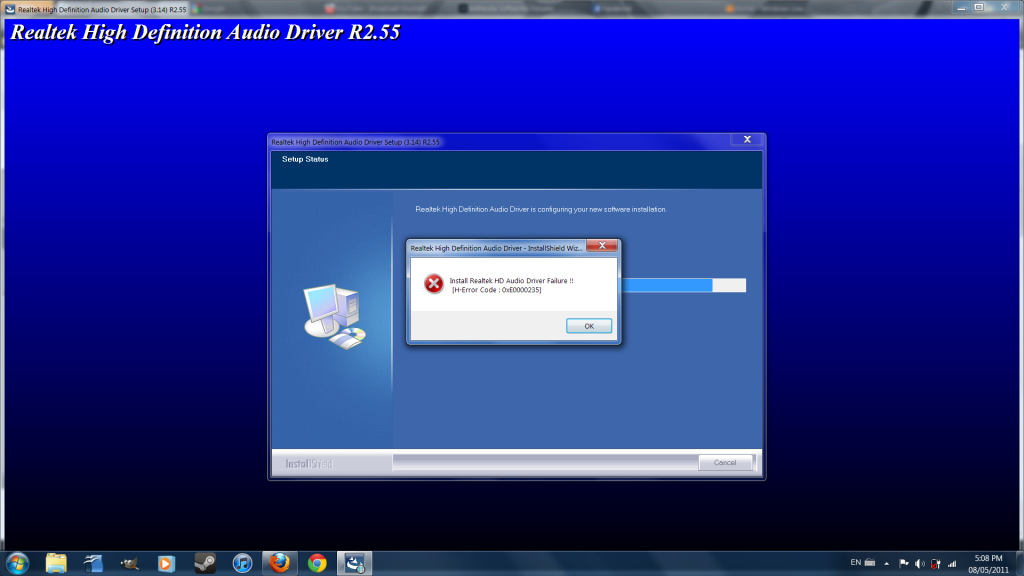Close the Realtek Setup Status window
The image size is (1024, 576).
(x=747, y=139)
